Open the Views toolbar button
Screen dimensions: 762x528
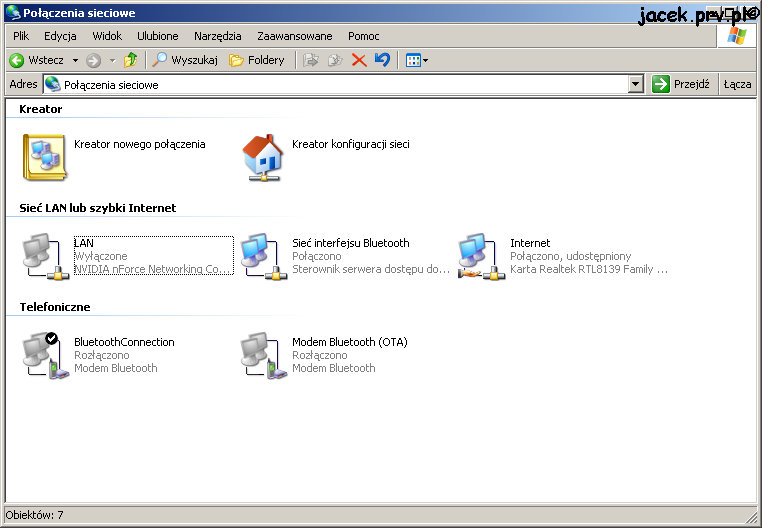click(417, 60)
